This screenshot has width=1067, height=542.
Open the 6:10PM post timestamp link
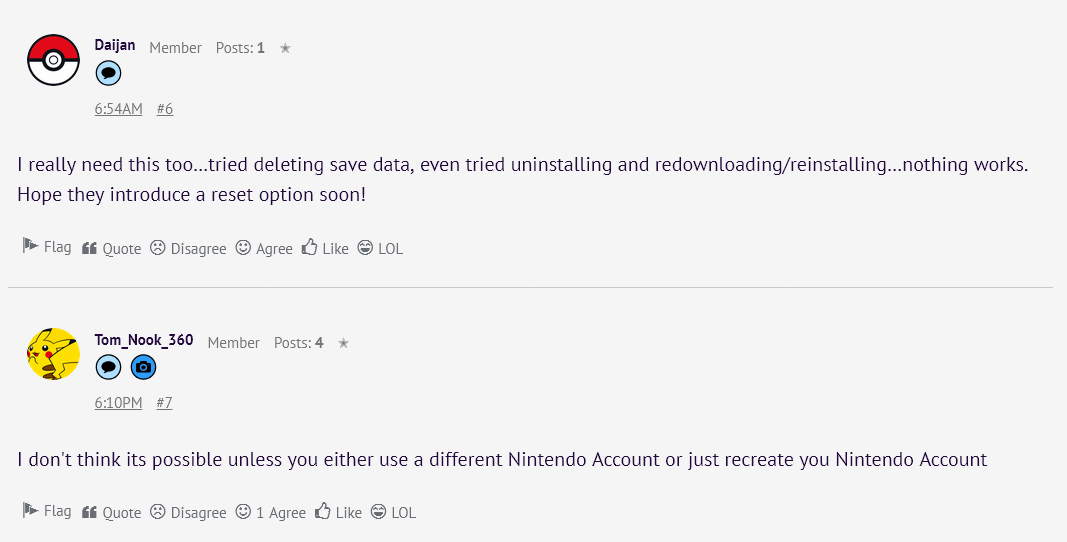pyautogui.click(x=119, y=403)
